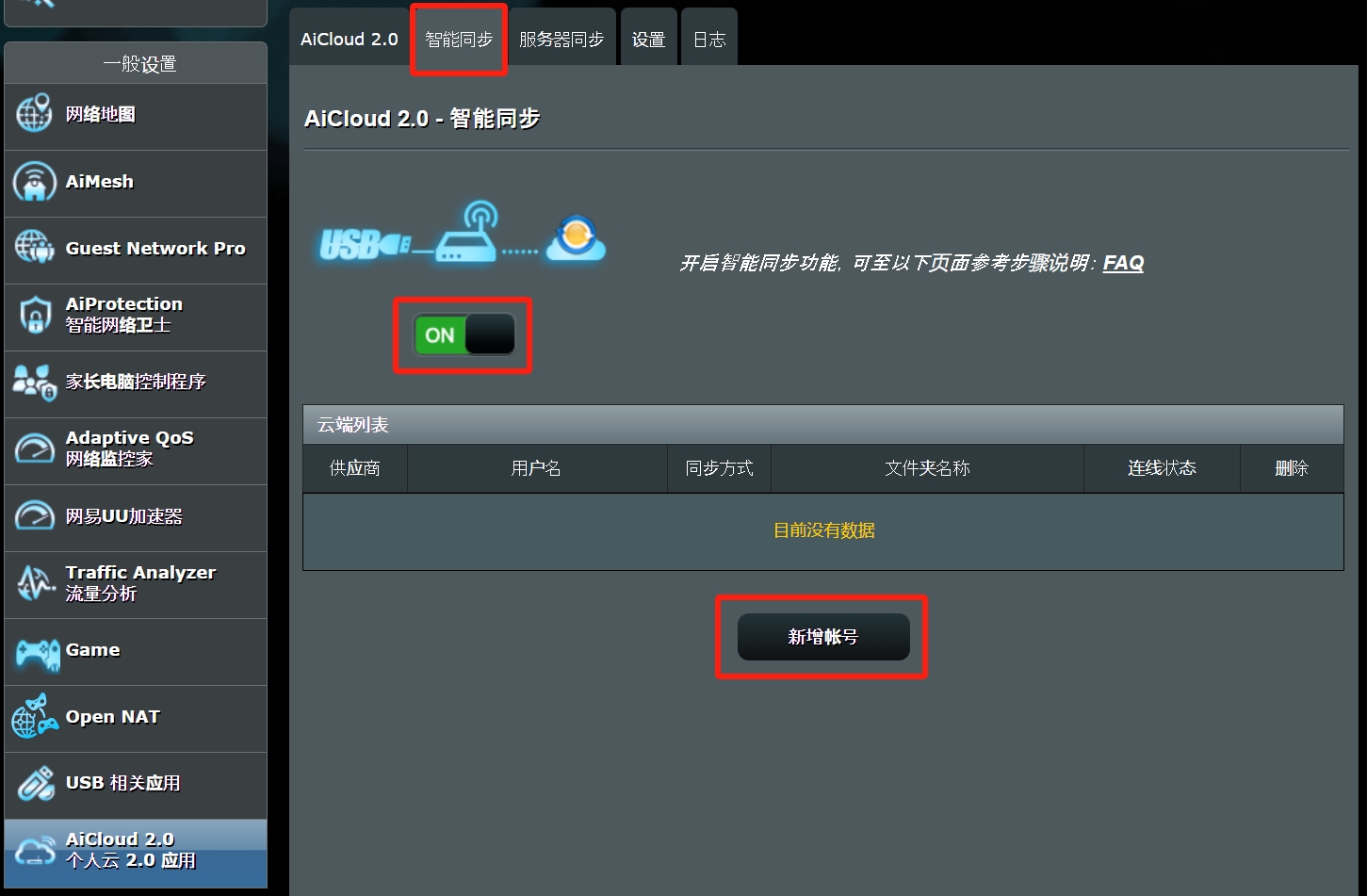Click the network map globe icon
Image resolution: width=1367 pixels, height=896 pixels.
coord(35,114)
